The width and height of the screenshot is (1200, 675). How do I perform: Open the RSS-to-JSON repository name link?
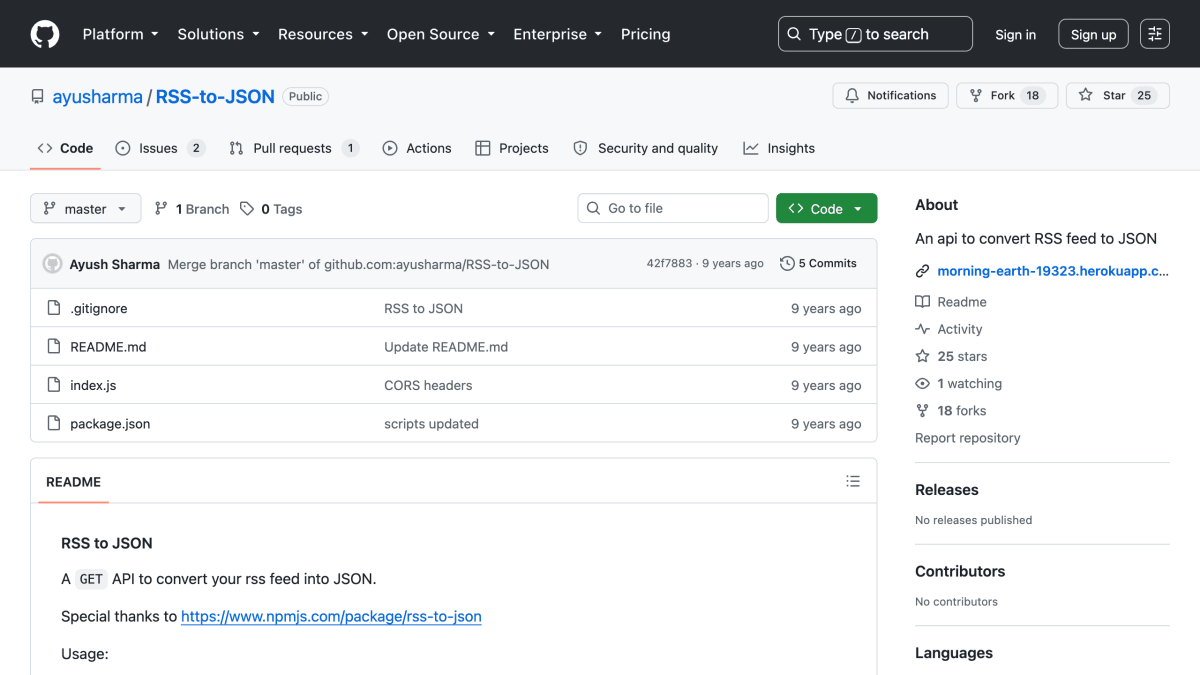(215, 97)
